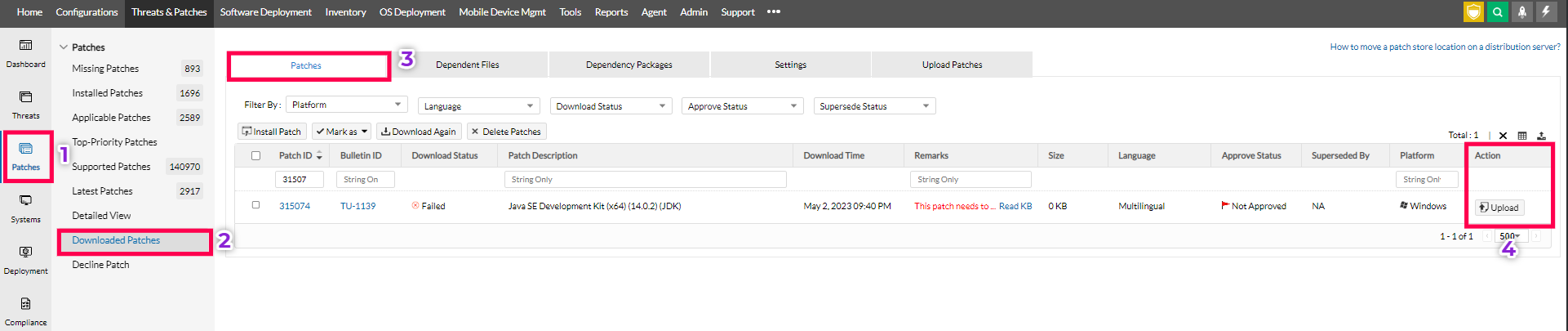1568x331 pixels.
Task: Open the Threats sidebar section
Action: [25, 104]
